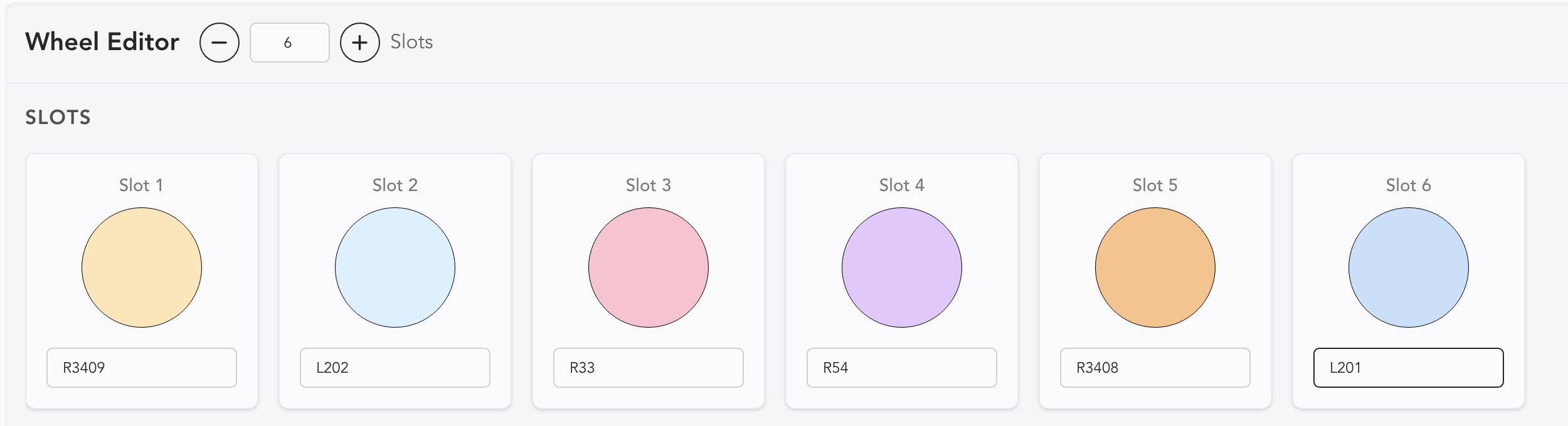Click the Slot 1 card title
The image size is (1568, 426).
click(x=141, y=185)
